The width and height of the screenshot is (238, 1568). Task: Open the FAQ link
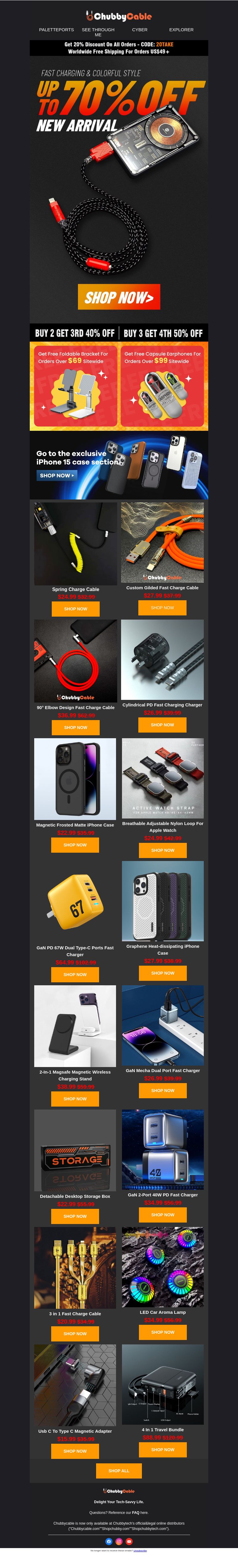coord(136,1513)
